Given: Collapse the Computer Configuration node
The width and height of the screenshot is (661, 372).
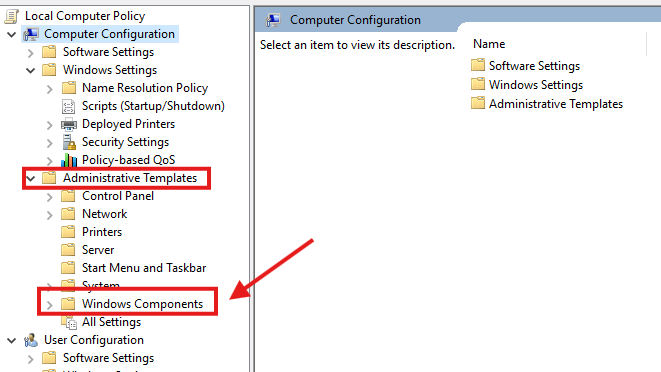Looking at the screenshot, I should click(x=11, y=34).
